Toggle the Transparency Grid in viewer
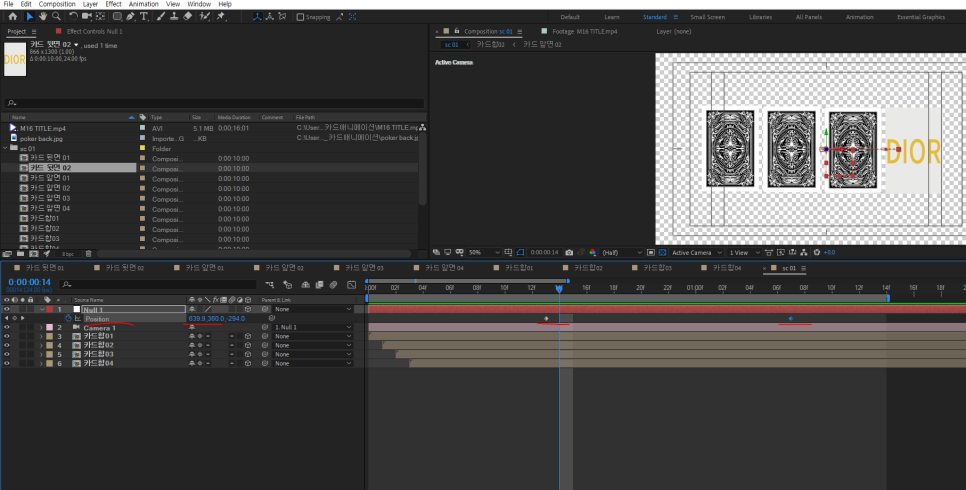The image size is (966, 490). [x=662, y=253]
